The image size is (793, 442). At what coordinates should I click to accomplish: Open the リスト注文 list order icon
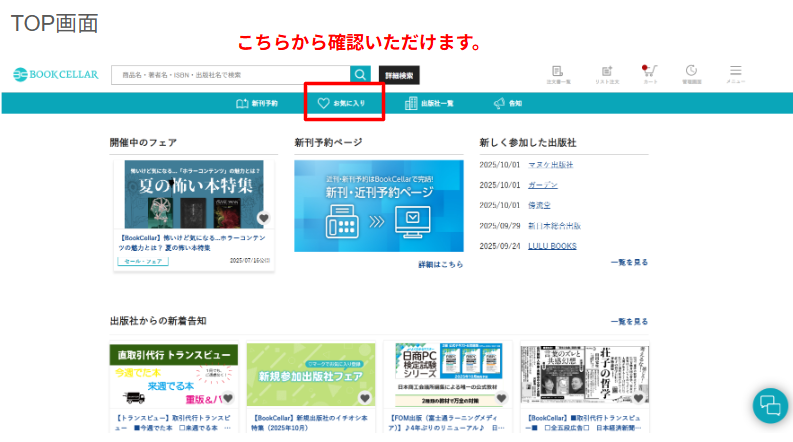pyautogui.click(x=607, y=74)
